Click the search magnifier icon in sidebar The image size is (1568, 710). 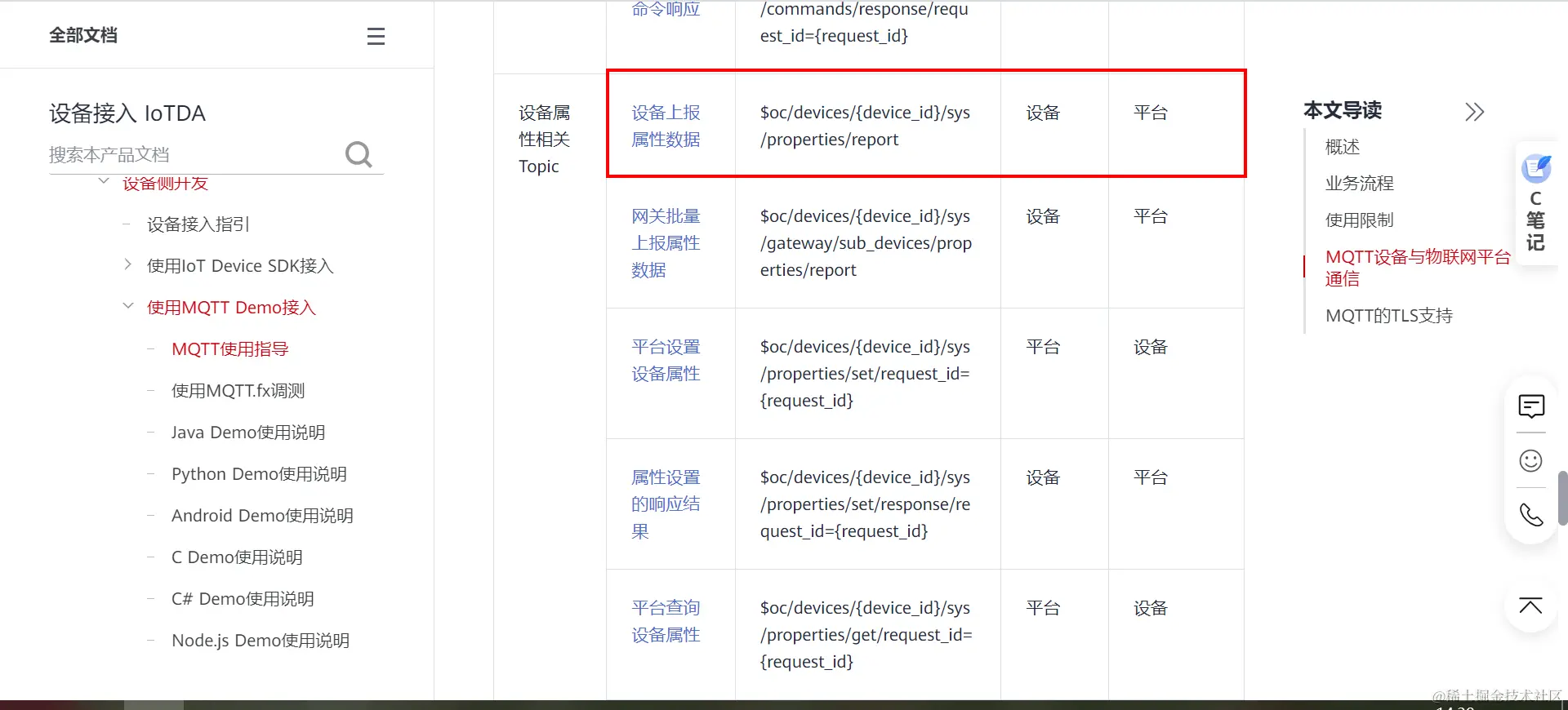pos(359,154)
